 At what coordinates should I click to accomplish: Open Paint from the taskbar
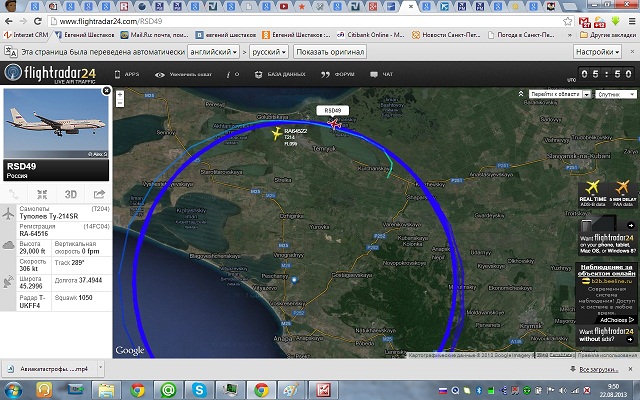pyautogui.click(x=292, y=390)
